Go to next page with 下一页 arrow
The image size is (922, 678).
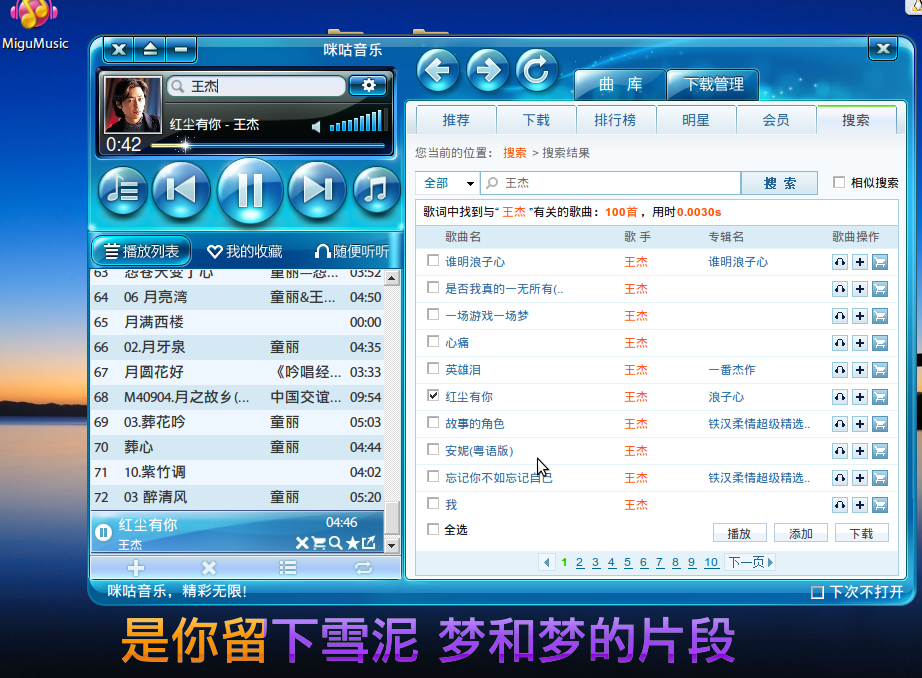[751, 563]
